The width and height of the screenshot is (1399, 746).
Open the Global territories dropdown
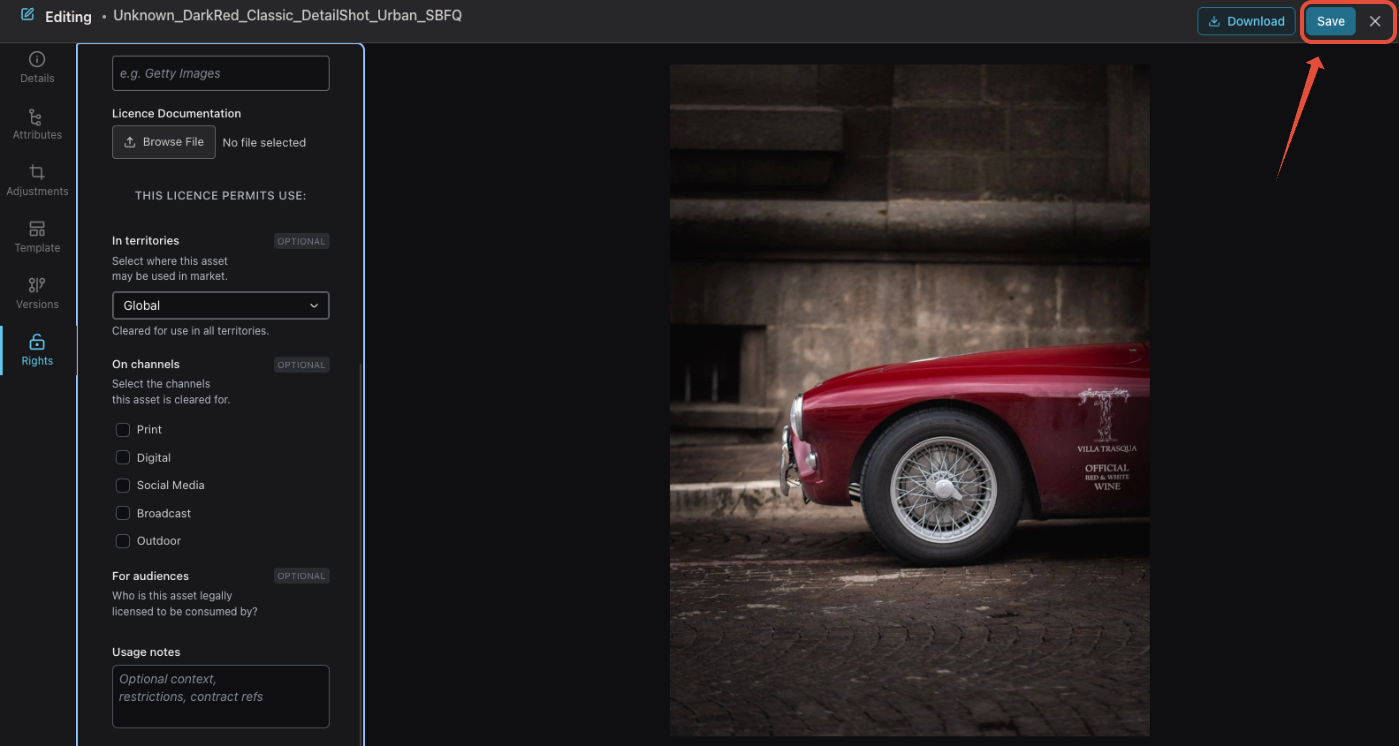tap(221, 305)
